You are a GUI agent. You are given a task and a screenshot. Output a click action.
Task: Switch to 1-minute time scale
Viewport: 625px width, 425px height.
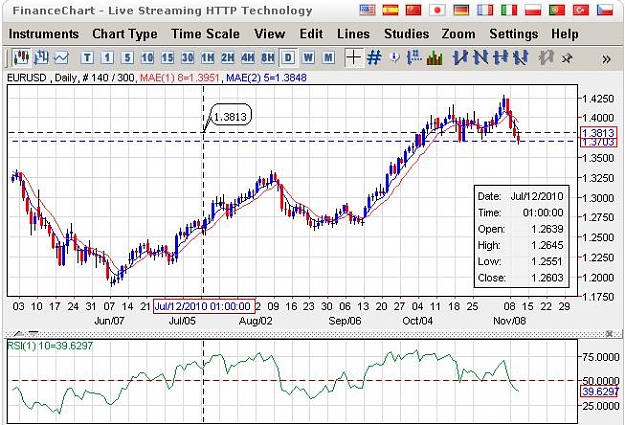point(107,58)
